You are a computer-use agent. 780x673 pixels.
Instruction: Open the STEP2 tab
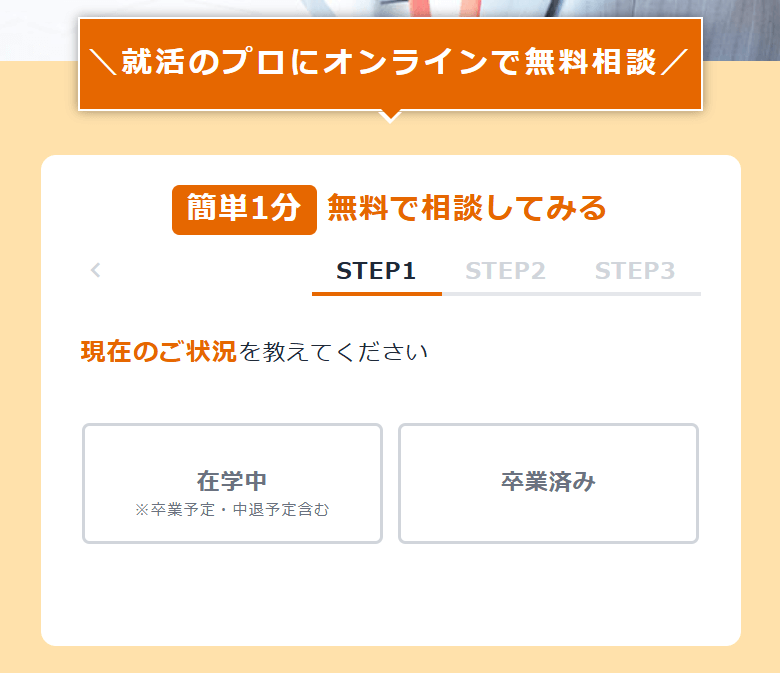(505, 271)
